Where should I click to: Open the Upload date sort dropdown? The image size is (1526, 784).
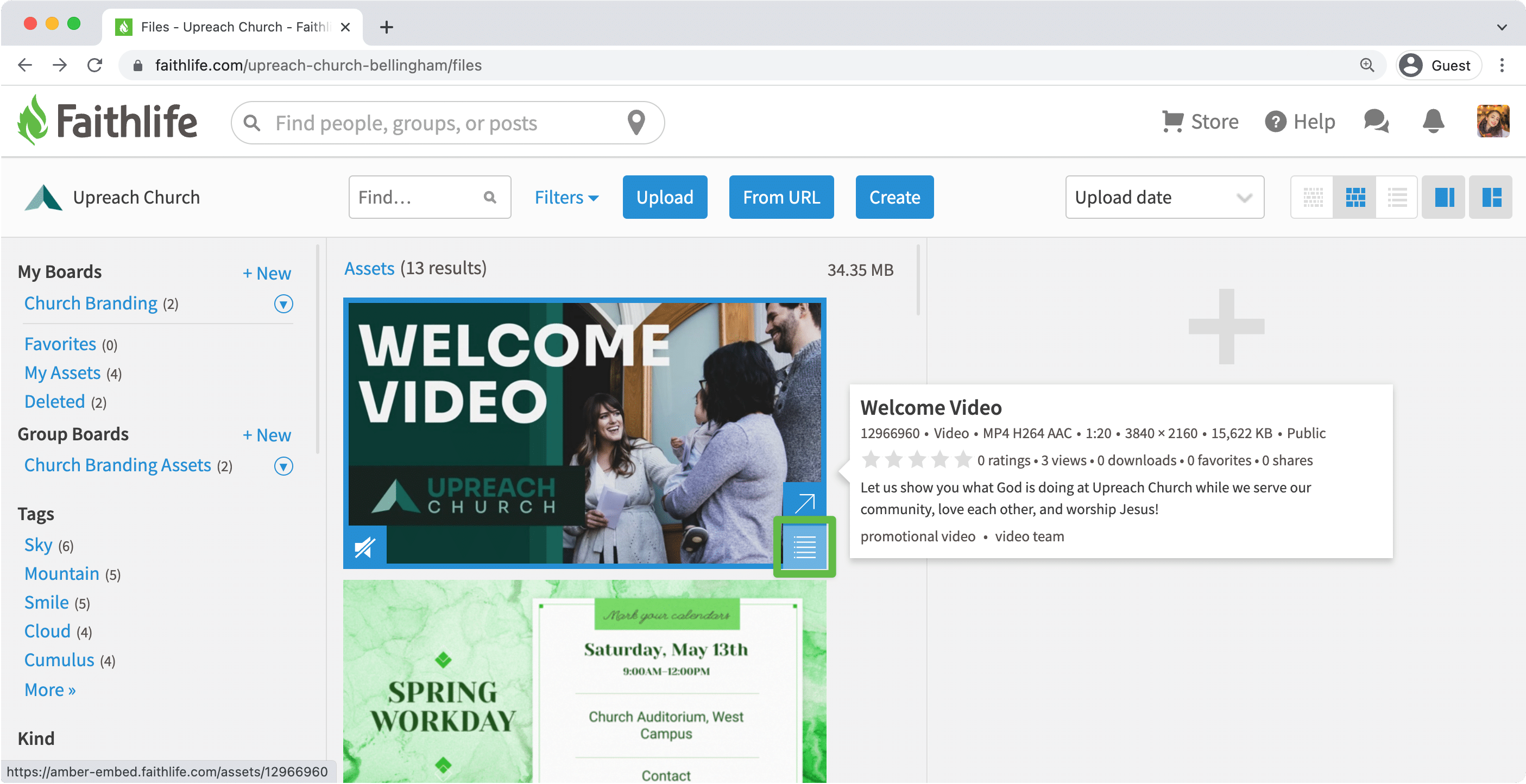click(x=1164, y=197)
